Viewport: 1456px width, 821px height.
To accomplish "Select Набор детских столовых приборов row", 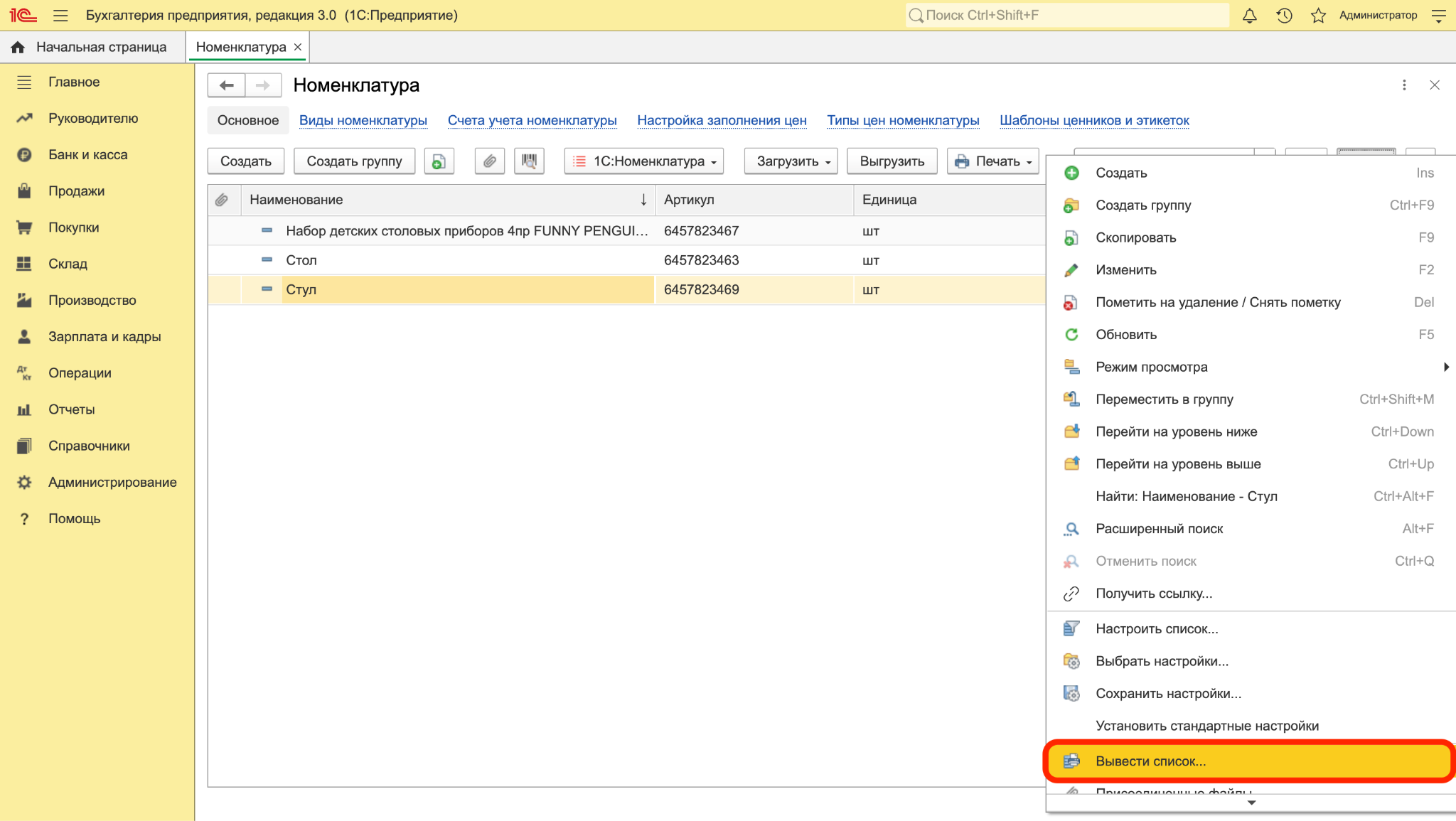I will pyautogui.click(x=626, y=231).
